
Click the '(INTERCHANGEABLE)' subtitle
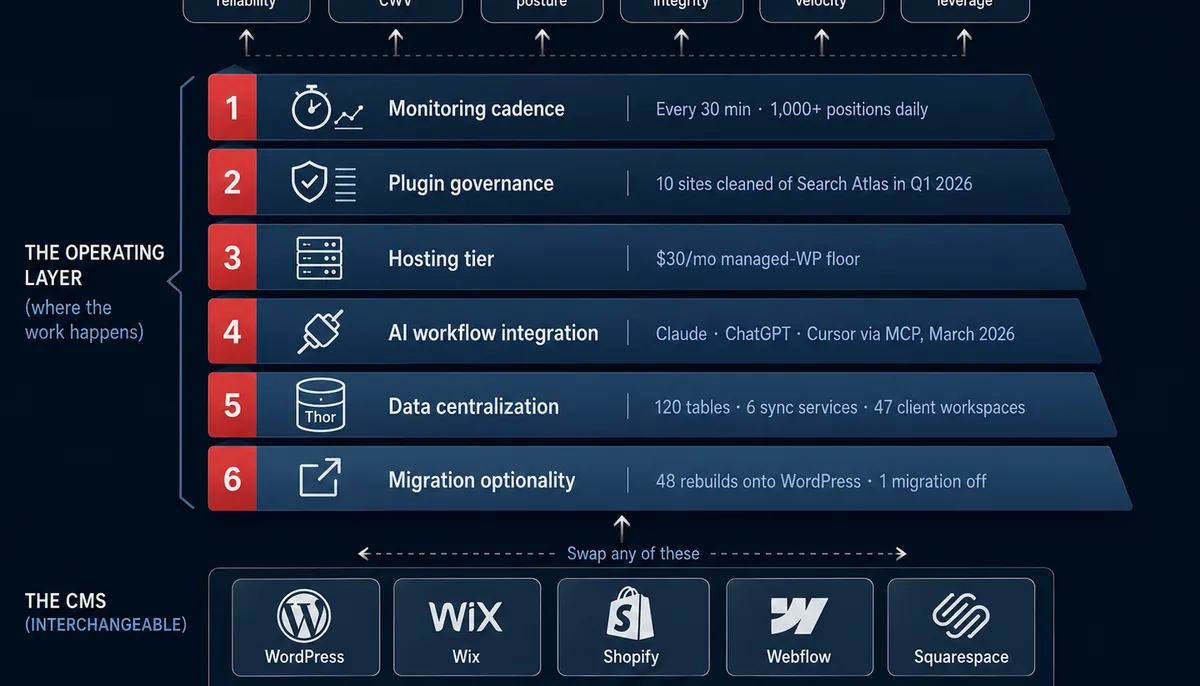(105, 625)
